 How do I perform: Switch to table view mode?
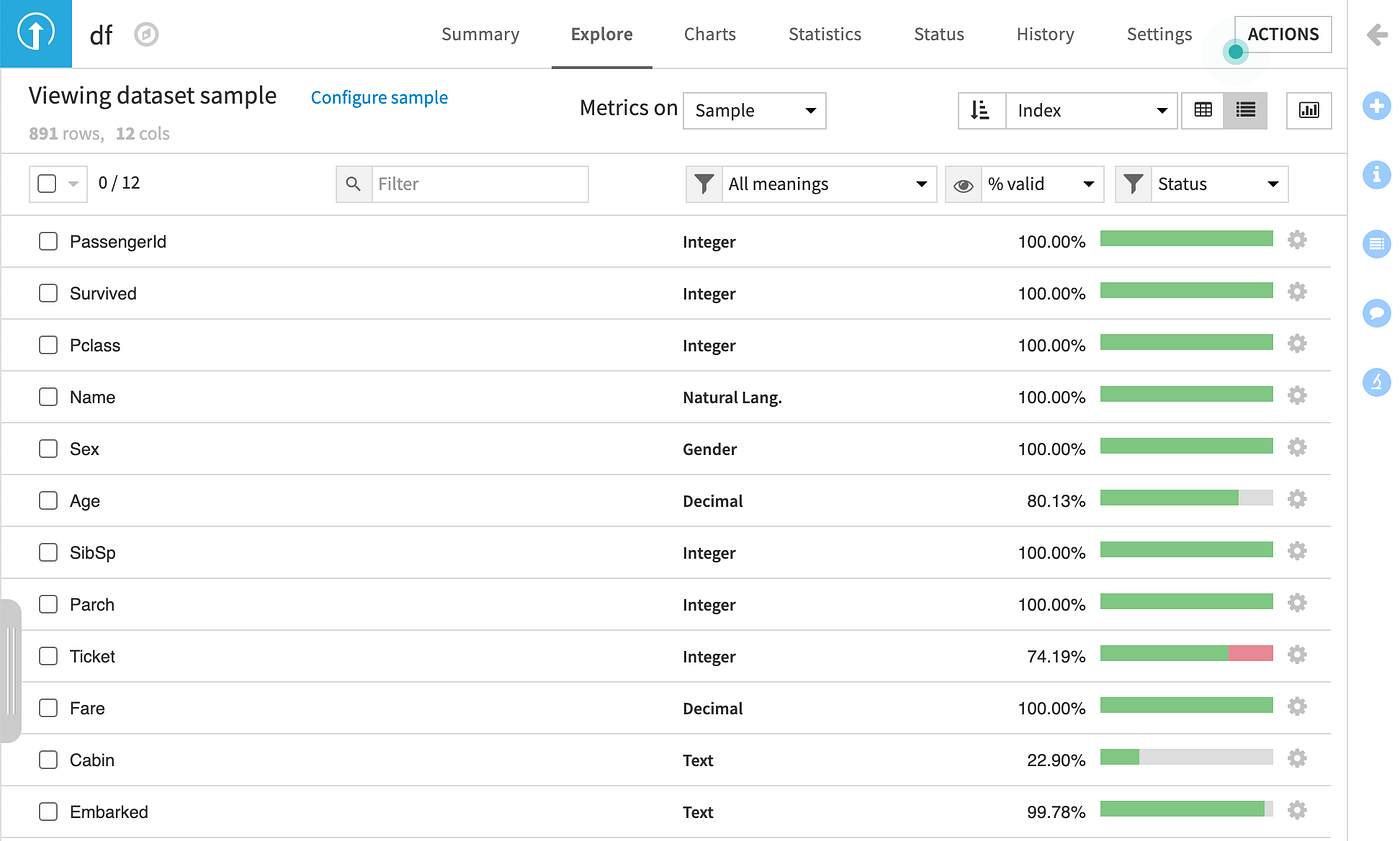1202,110
